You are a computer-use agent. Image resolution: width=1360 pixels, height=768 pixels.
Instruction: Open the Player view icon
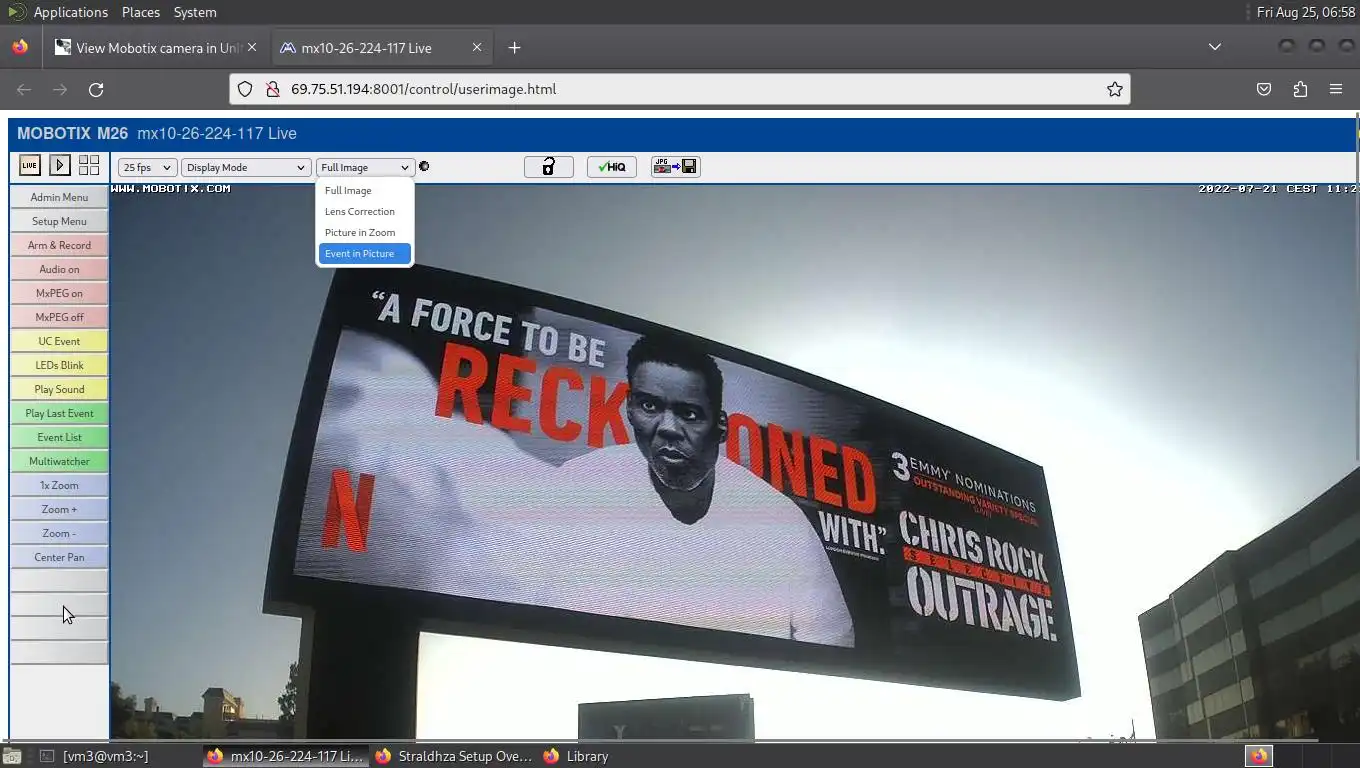tap(59, 165)
